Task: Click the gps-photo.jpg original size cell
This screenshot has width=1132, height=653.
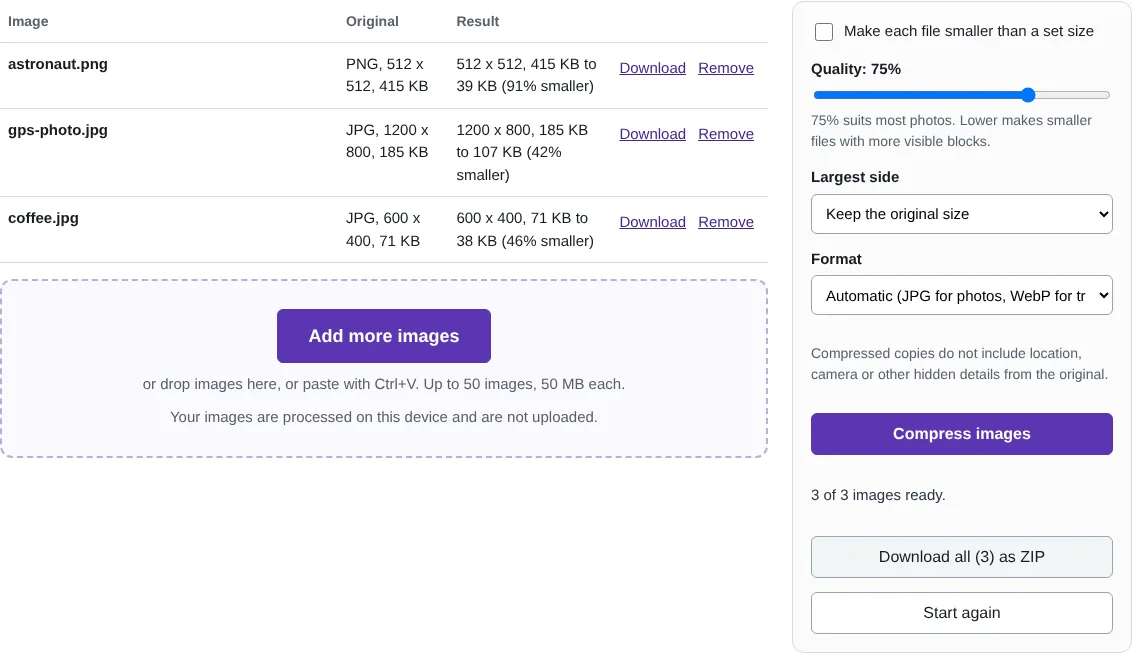Action: [387, 141]
